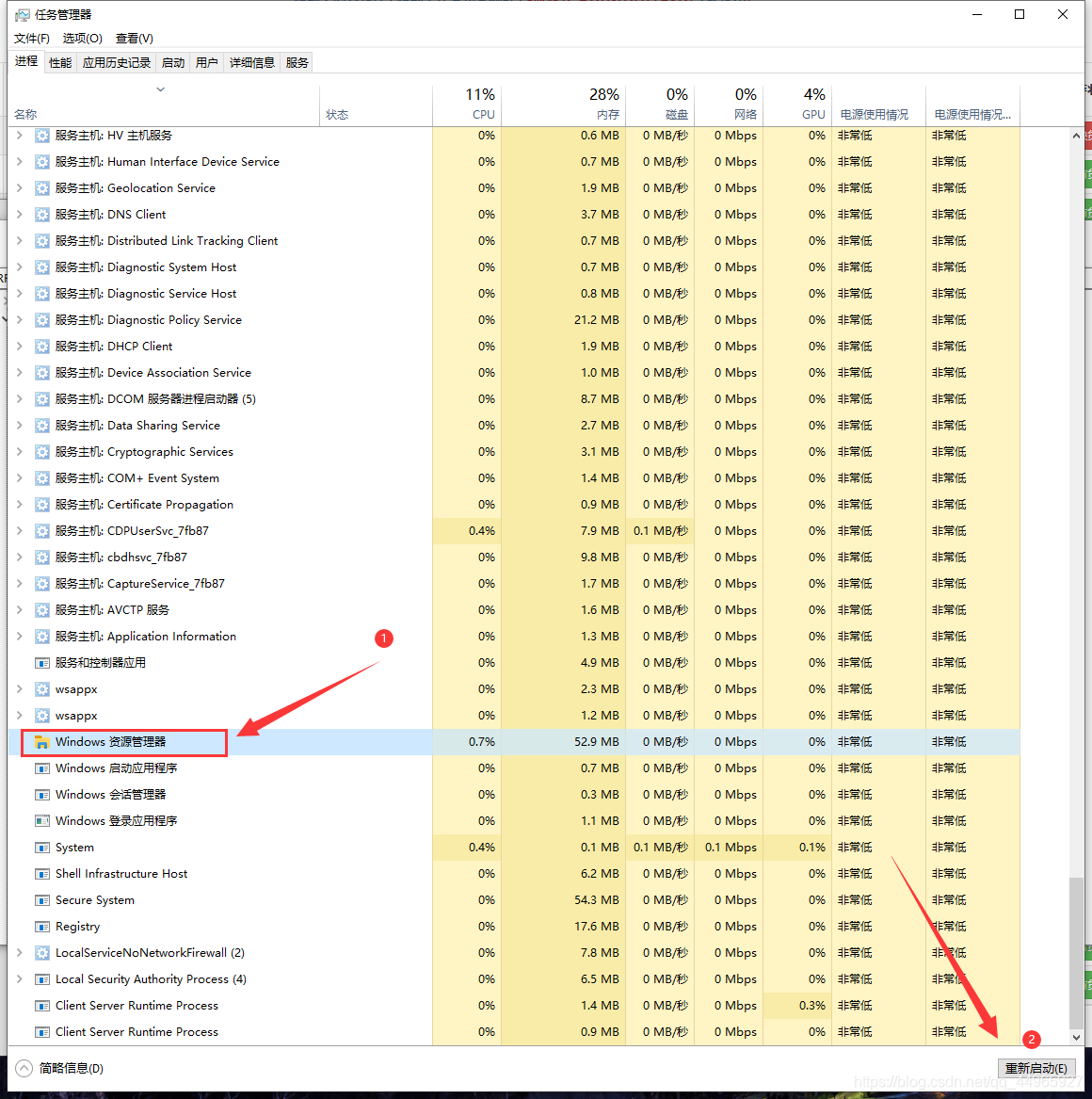Click the gear icon of DNS Client service
The width and height of the screenshot is (1092, 1099).
[42, 215]
